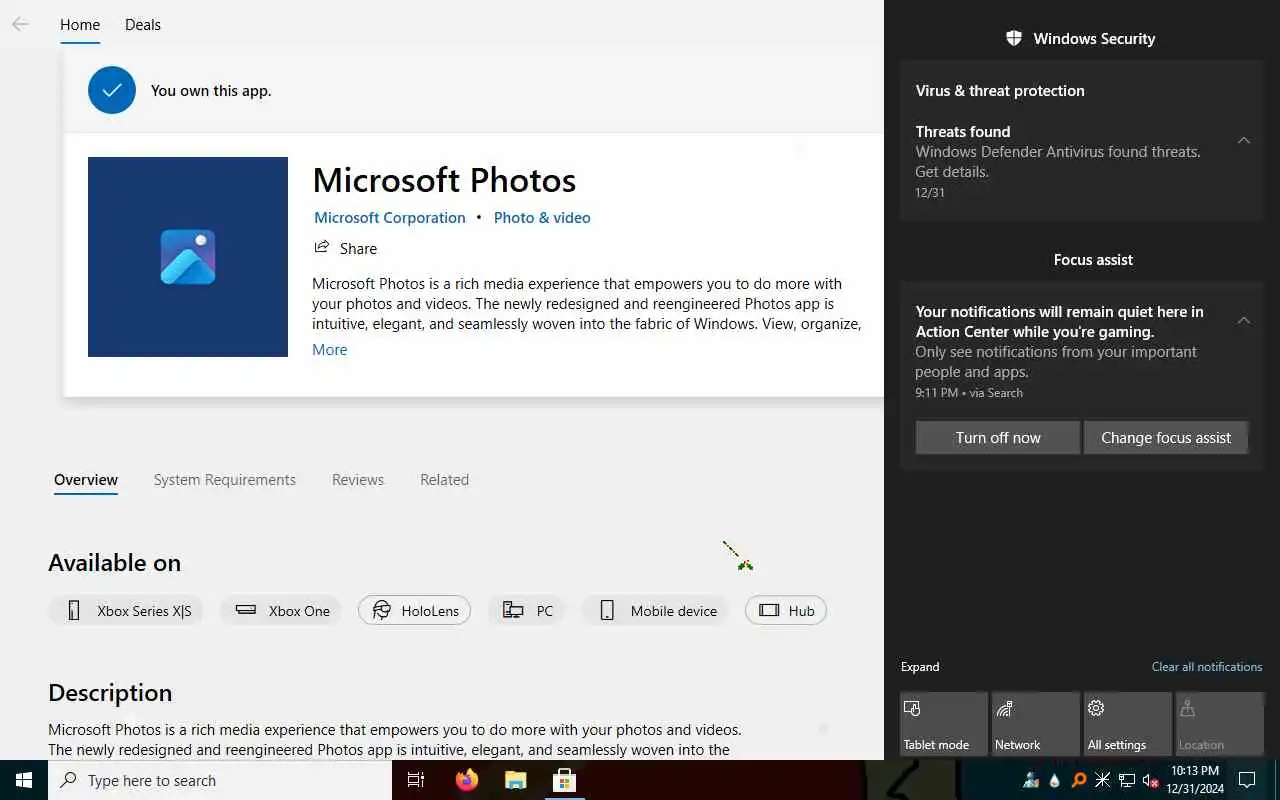
Task: Collapse the Focus assist notification chevron
Action: coord(1244,320)
